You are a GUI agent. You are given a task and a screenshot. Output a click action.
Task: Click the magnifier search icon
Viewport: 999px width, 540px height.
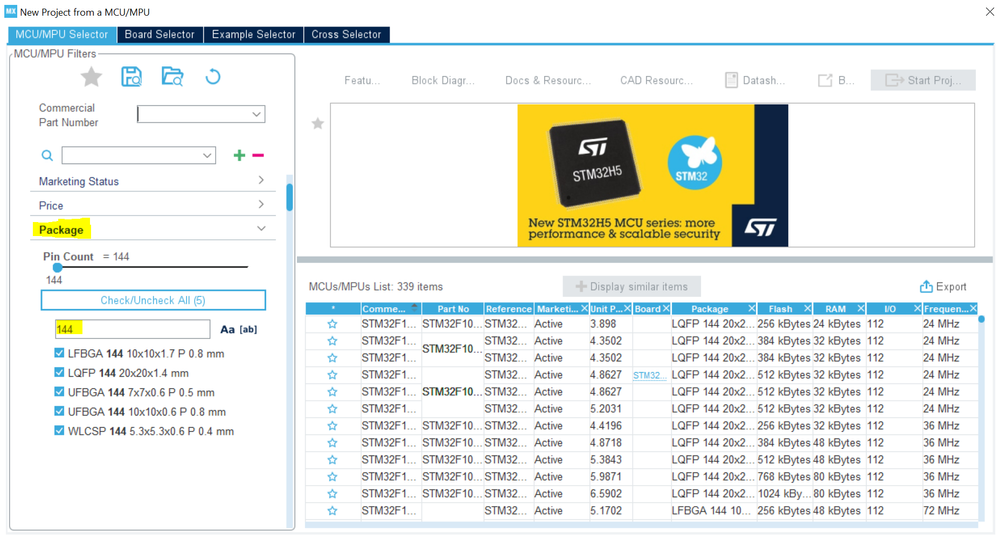(47, 155)
